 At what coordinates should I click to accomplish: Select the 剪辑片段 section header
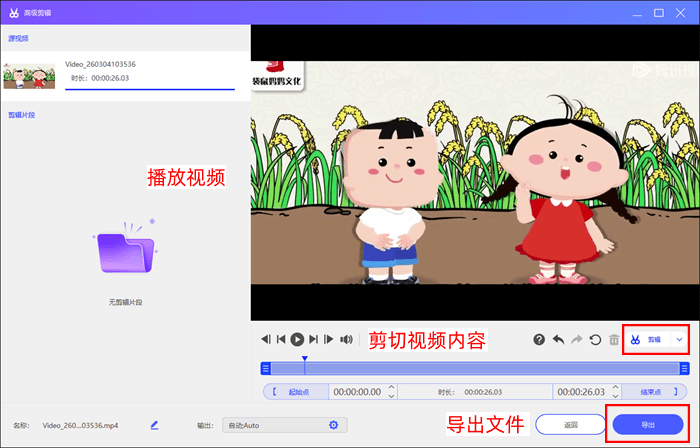point(21,115)
